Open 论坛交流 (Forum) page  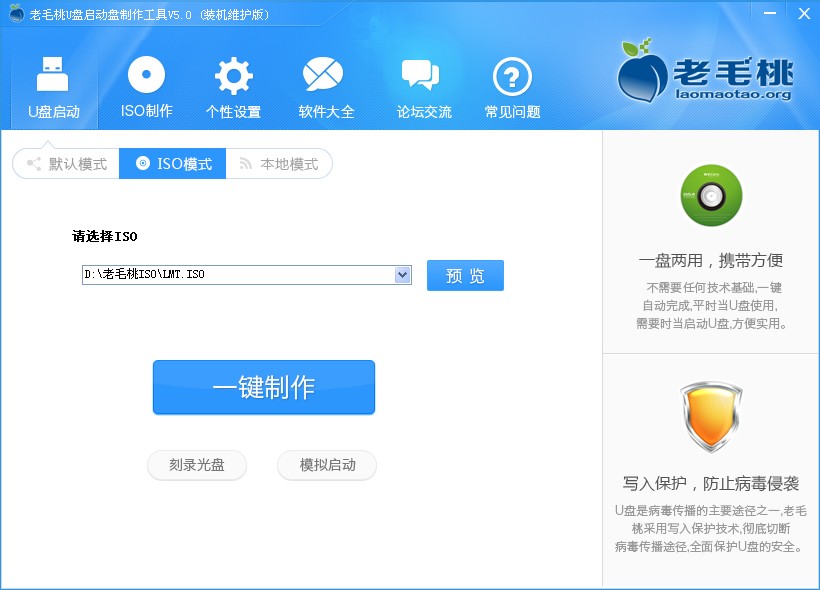pyautogui.click(x=420, y=85)
